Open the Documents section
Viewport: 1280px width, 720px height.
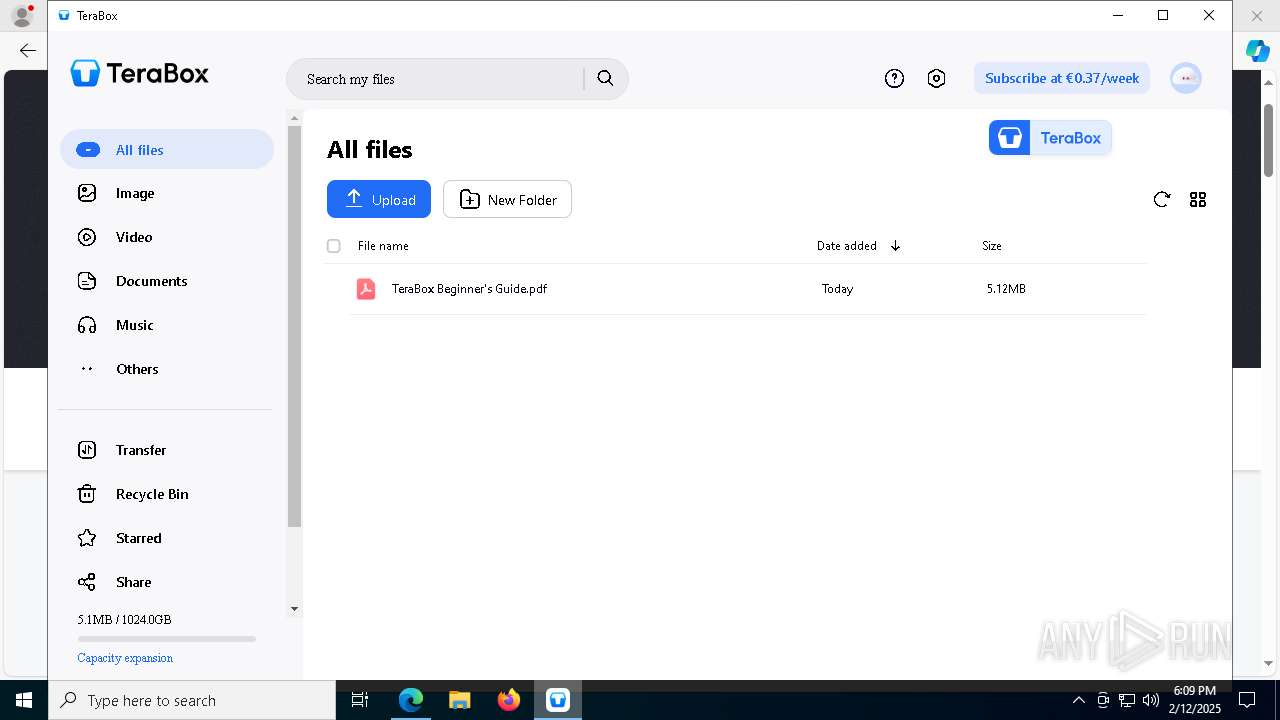click(167, 281)
